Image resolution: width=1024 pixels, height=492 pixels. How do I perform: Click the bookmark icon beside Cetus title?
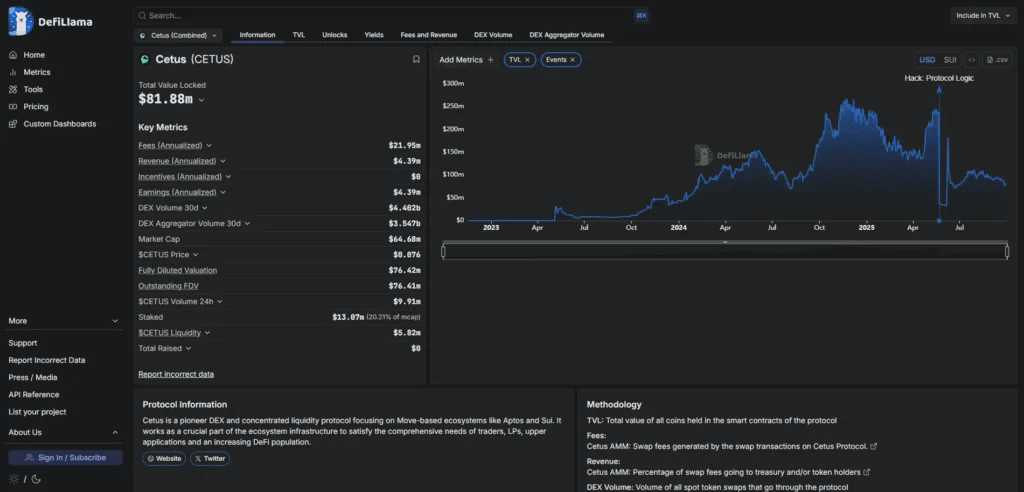tap(416, 59)
